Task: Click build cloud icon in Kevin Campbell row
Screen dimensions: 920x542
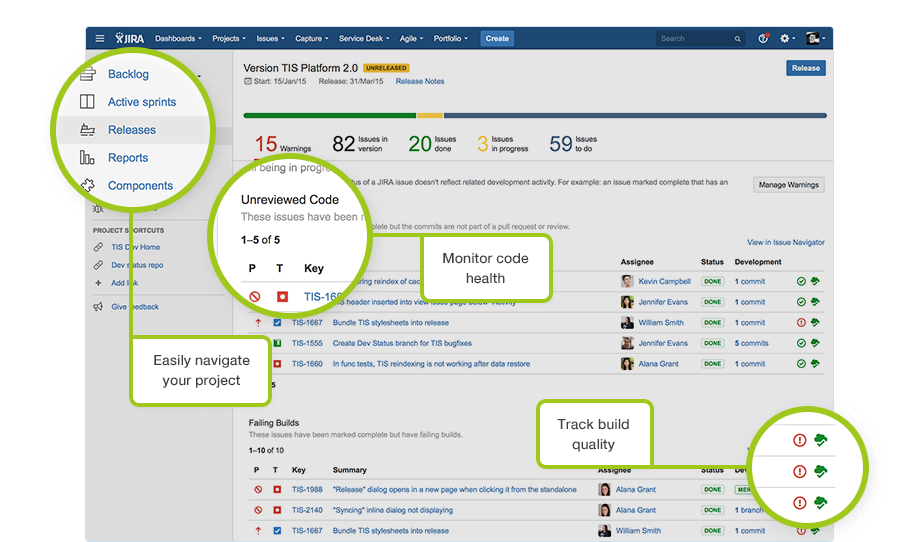Action: (x=815, y=282)
